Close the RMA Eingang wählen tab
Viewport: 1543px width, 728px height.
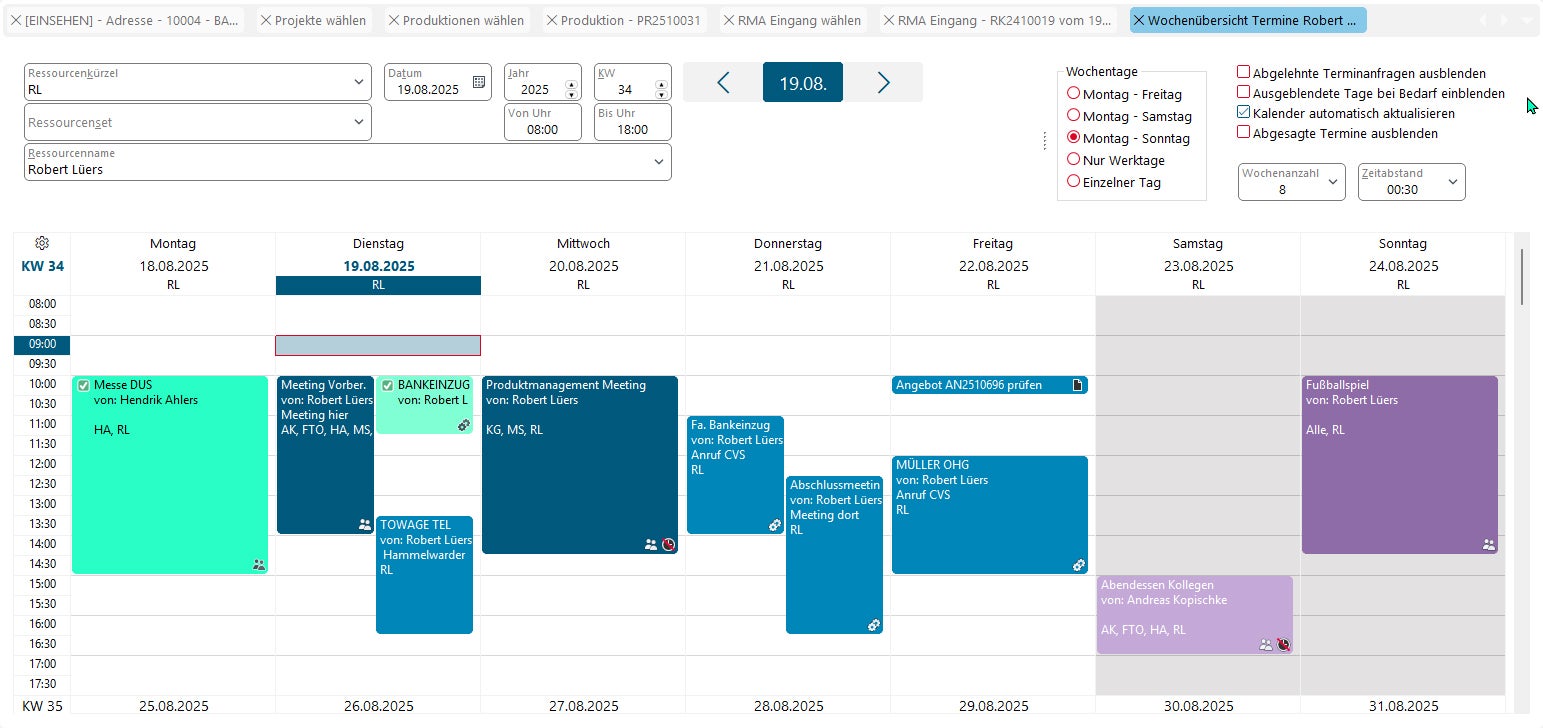point(729,20)
